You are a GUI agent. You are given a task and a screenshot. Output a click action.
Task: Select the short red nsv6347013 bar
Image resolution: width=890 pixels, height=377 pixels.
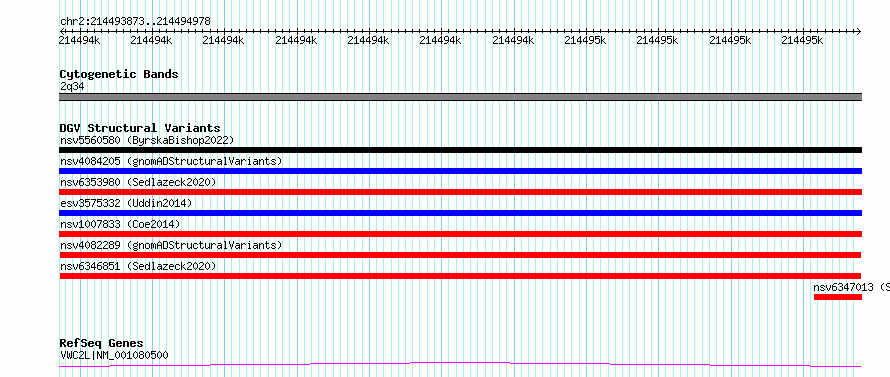838,297
